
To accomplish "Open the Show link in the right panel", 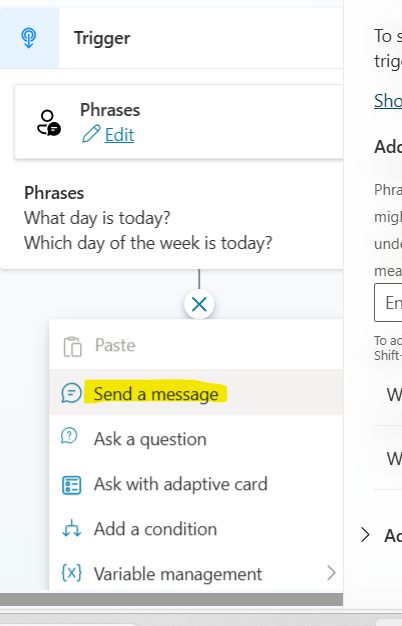I will coord(388,100).
